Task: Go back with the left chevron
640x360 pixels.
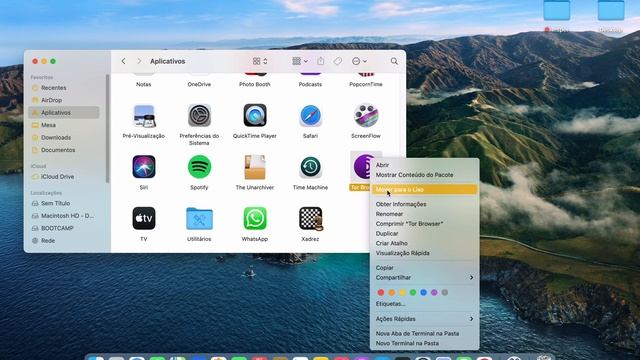Action: 123,61
